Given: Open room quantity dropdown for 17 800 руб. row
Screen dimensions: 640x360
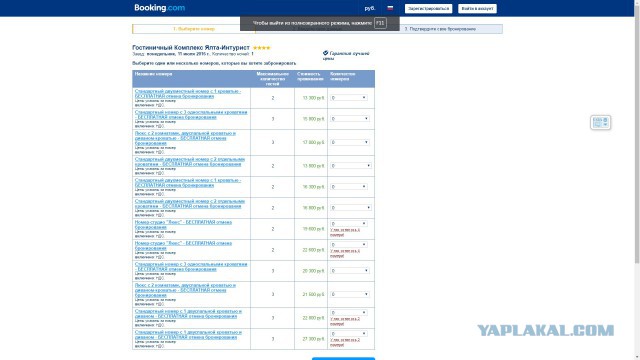Looking at the screenshot, I should coord(350,142).
